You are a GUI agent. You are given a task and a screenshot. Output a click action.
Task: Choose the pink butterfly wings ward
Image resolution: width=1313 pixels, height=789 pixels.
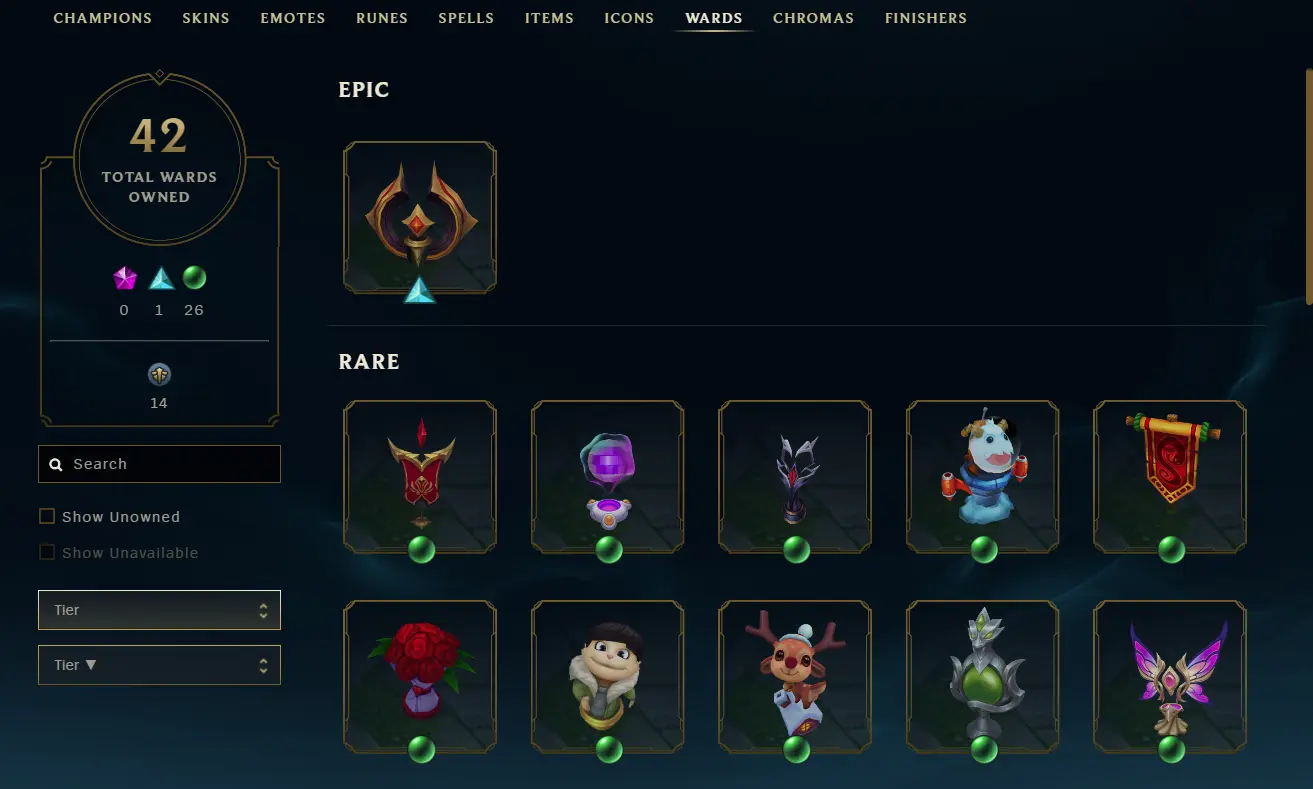point(1170,677)
